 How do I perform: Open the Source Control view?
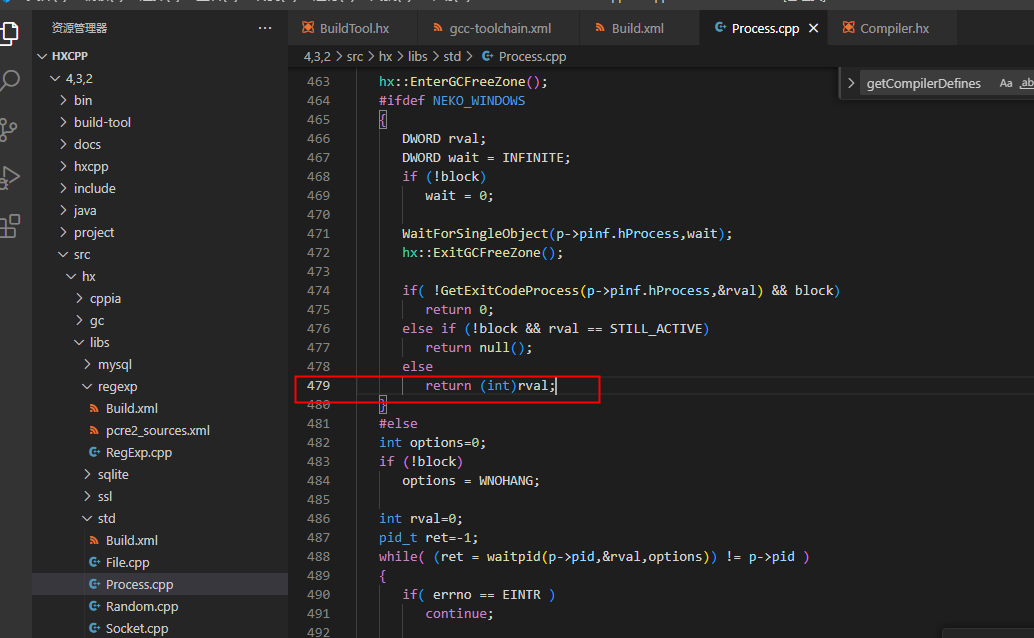pos(10,129)
